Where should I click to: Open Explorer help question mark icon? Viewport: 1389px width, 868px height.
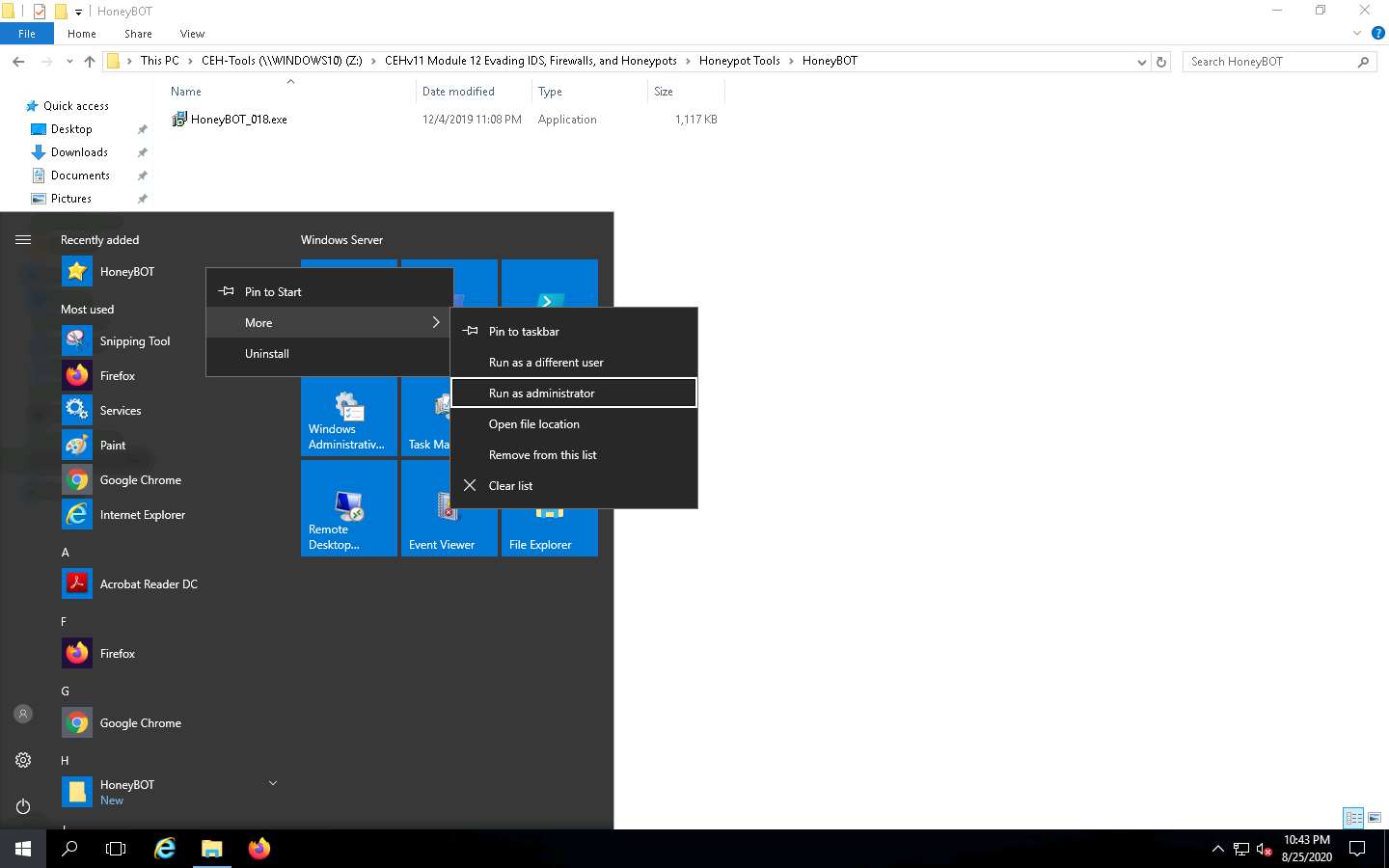[x=1378, y=33]
